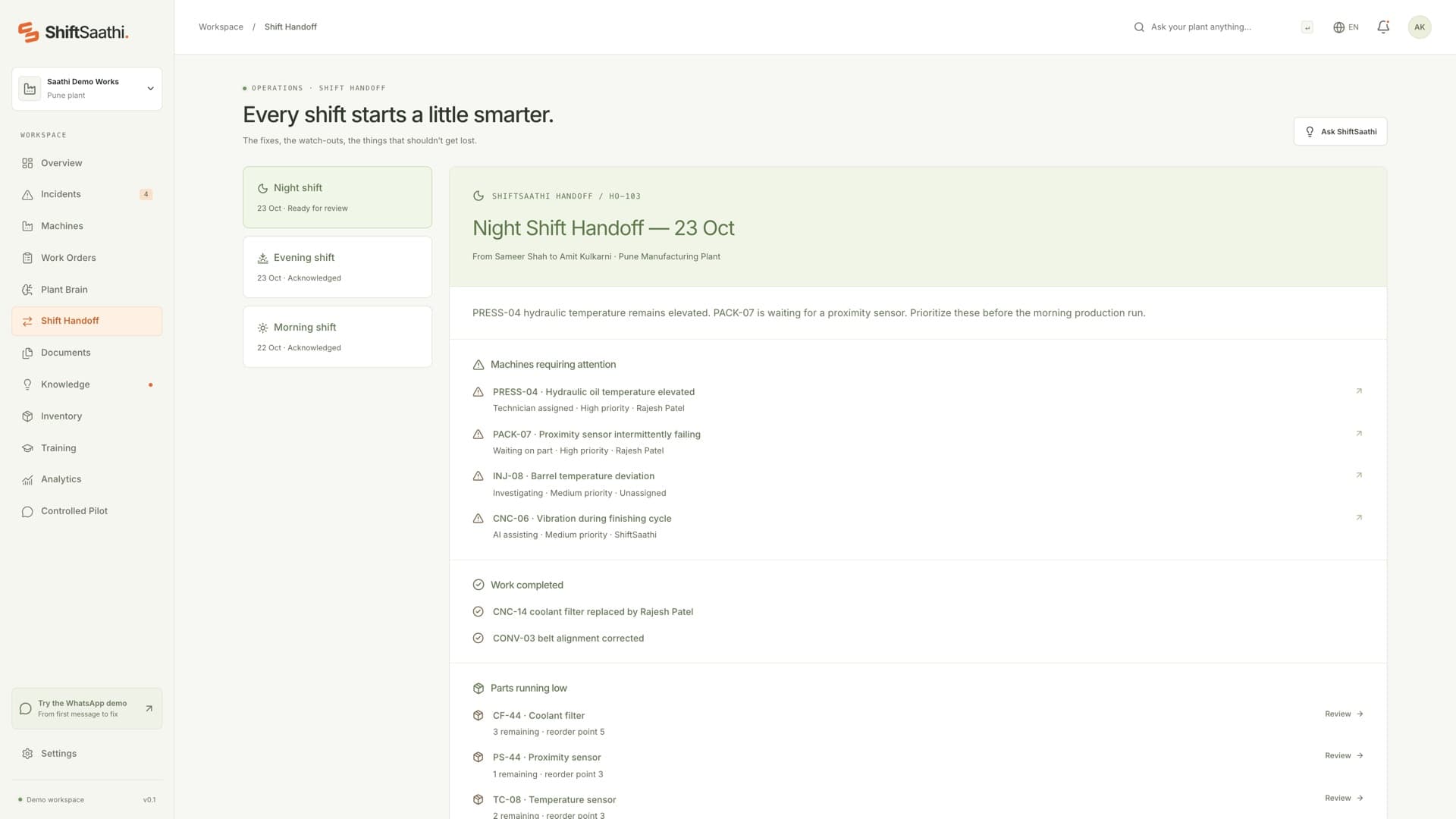Expand Saathi Demo Works plant switcher
Screen dimensions: 1456x819
[x=87, y=89]
